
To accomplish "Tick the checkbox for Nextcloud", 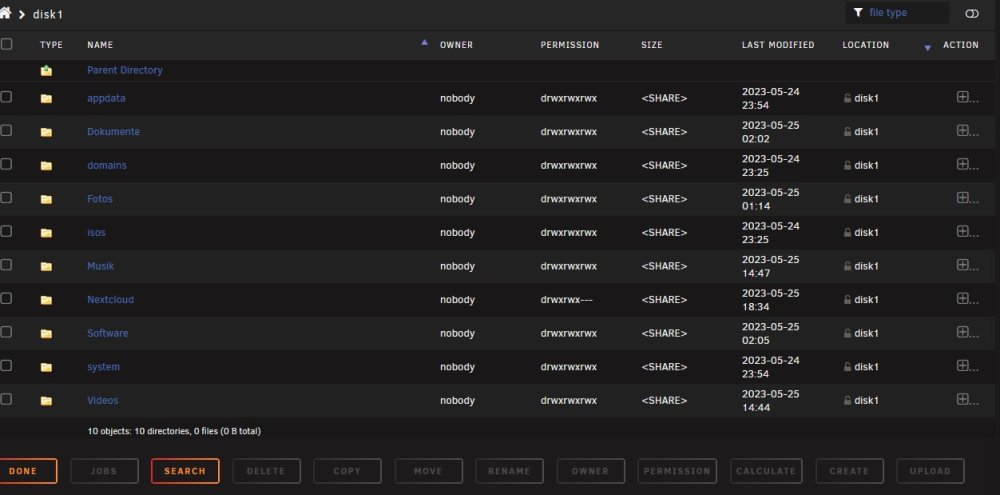I will [6, 299].
